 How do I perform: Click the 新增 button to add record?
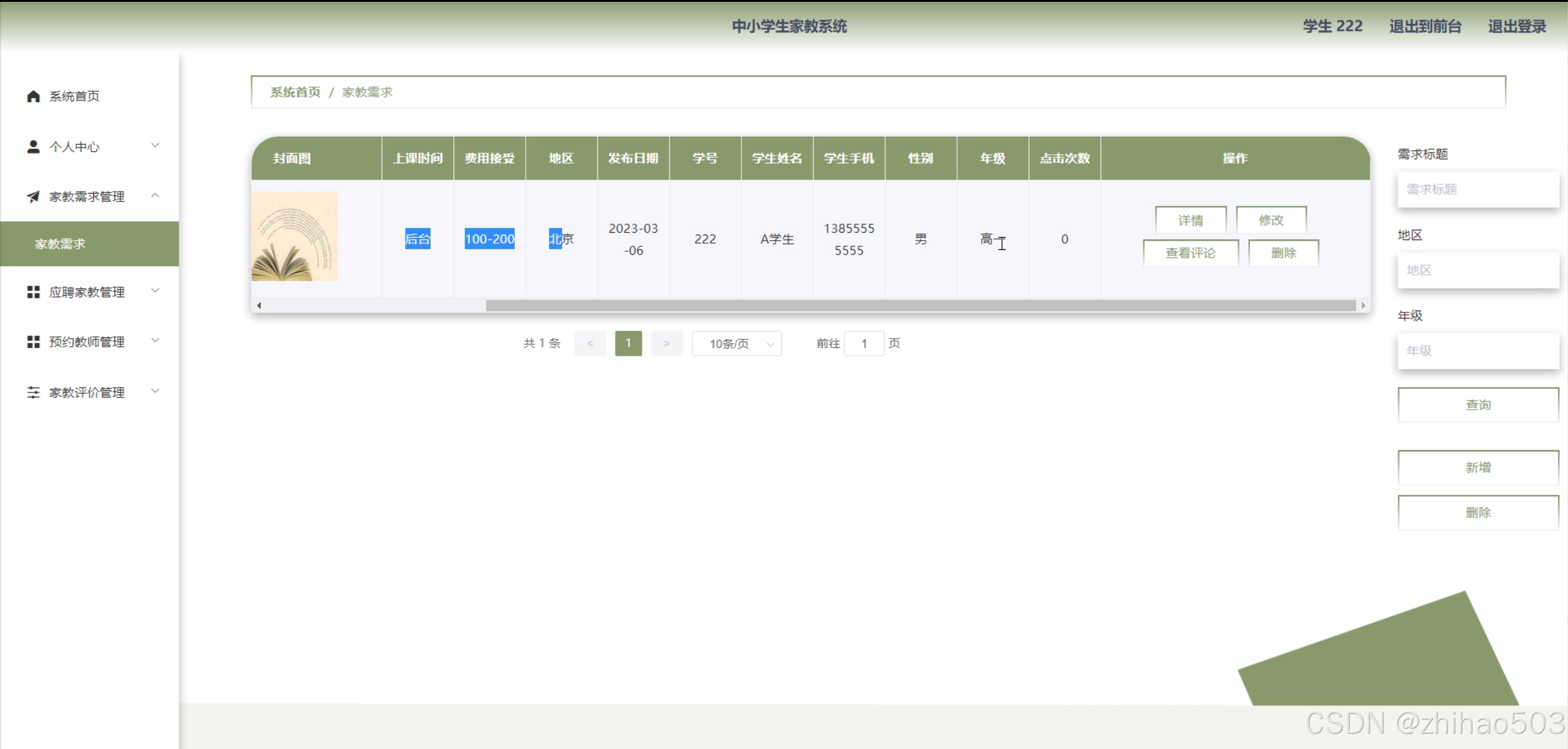click(1478, 467)
